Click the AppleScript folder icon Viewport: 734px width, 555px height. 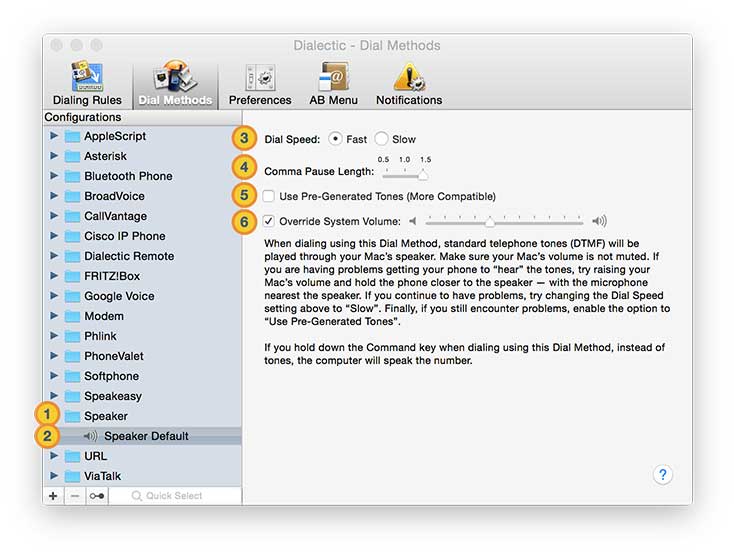pos(72,136)
